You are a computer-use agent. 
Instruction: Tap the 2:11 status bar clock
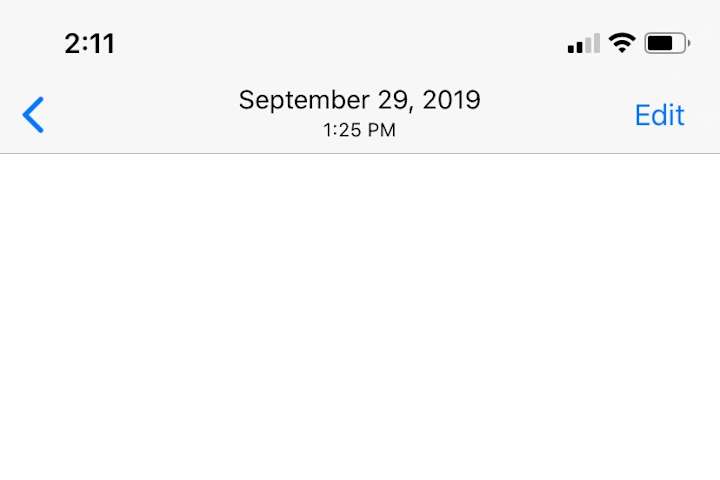[x=90, y=44]
